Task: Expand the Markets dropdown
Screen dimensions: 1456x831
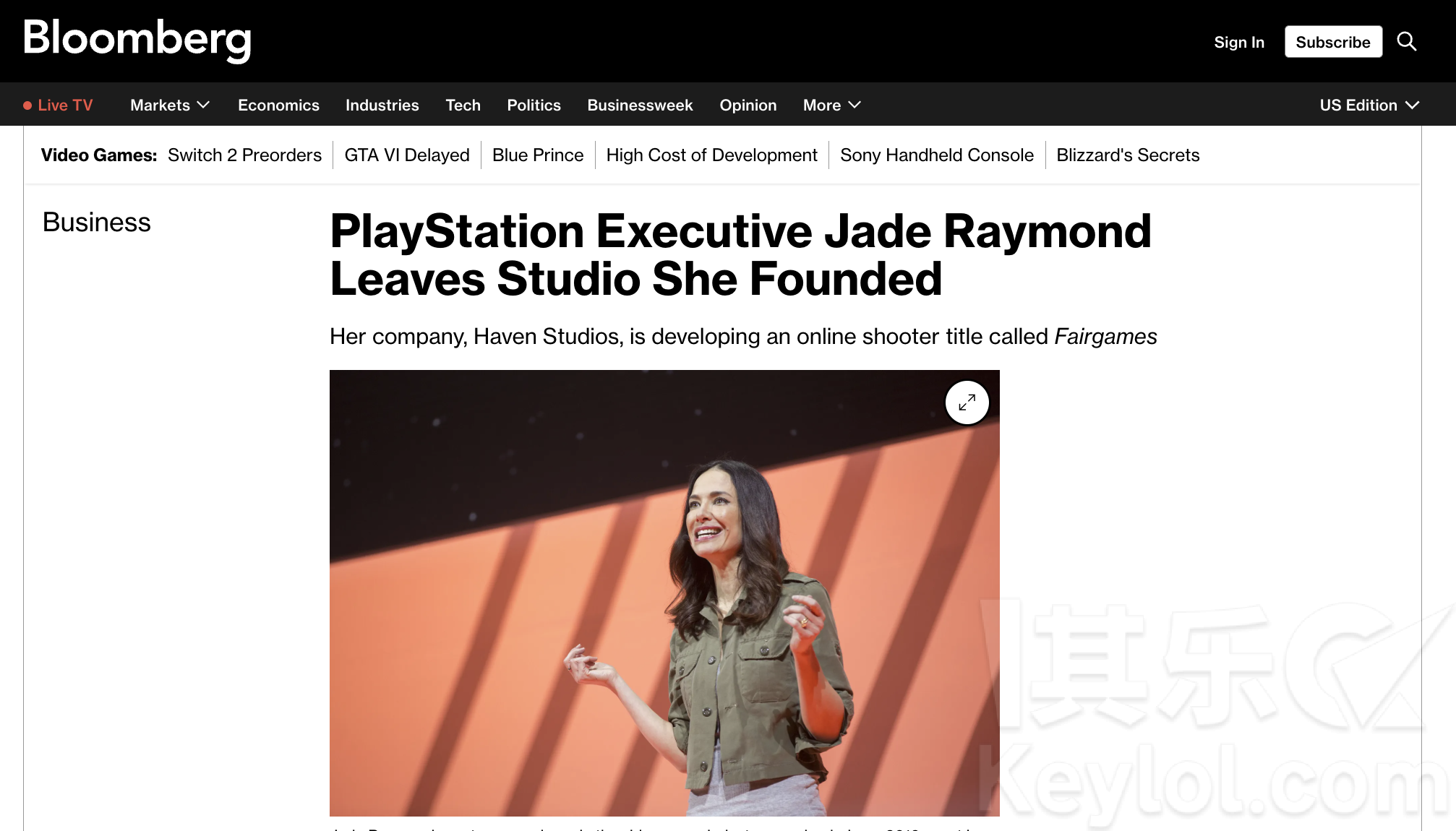Action: pos(170,106)
